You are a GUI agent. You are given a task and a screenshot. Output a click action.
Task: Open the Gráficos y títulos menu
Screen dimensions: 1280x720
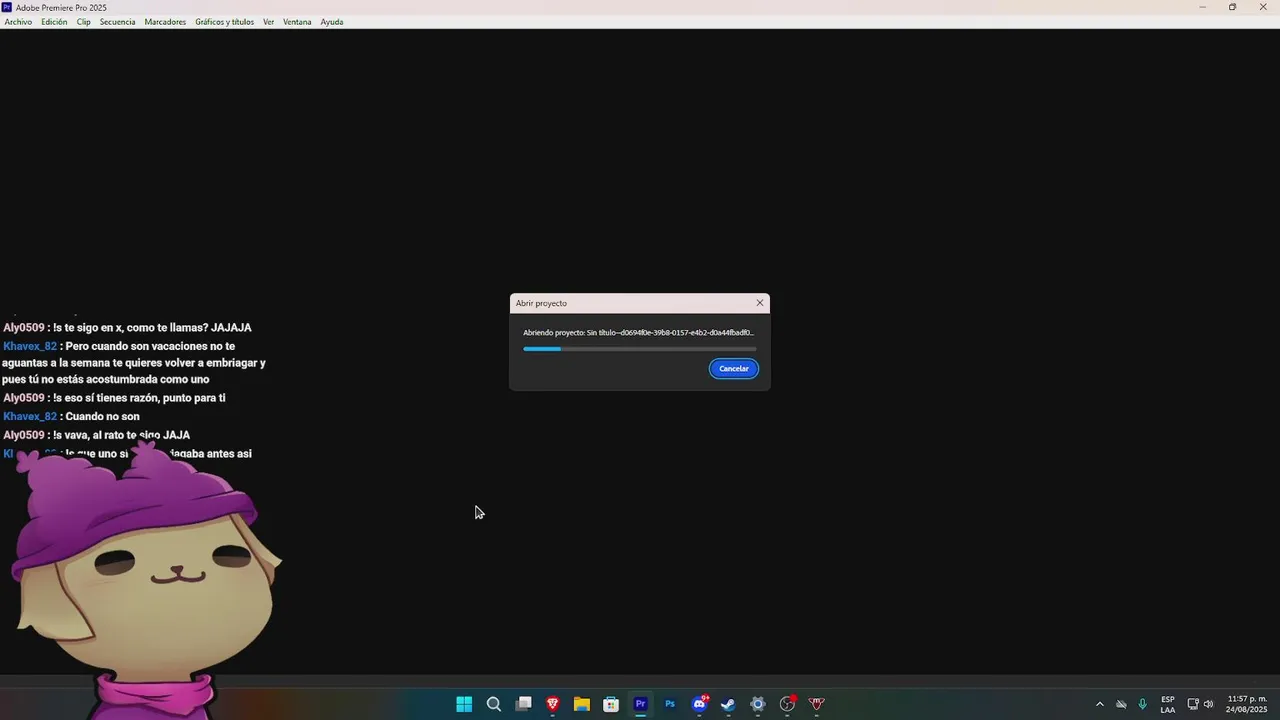(224, 22)
